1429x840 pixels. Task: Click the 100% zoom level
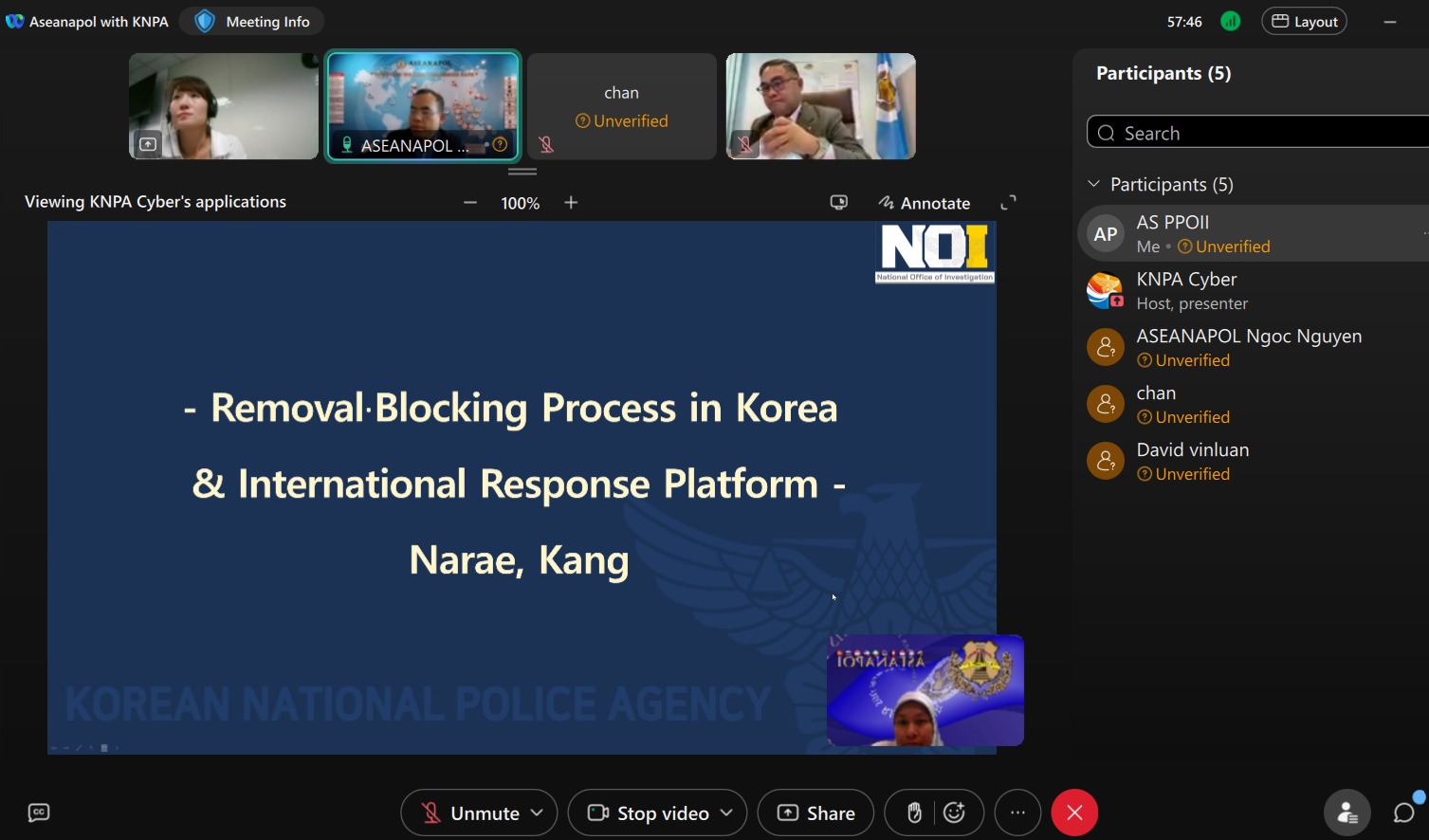pos(521,203)
